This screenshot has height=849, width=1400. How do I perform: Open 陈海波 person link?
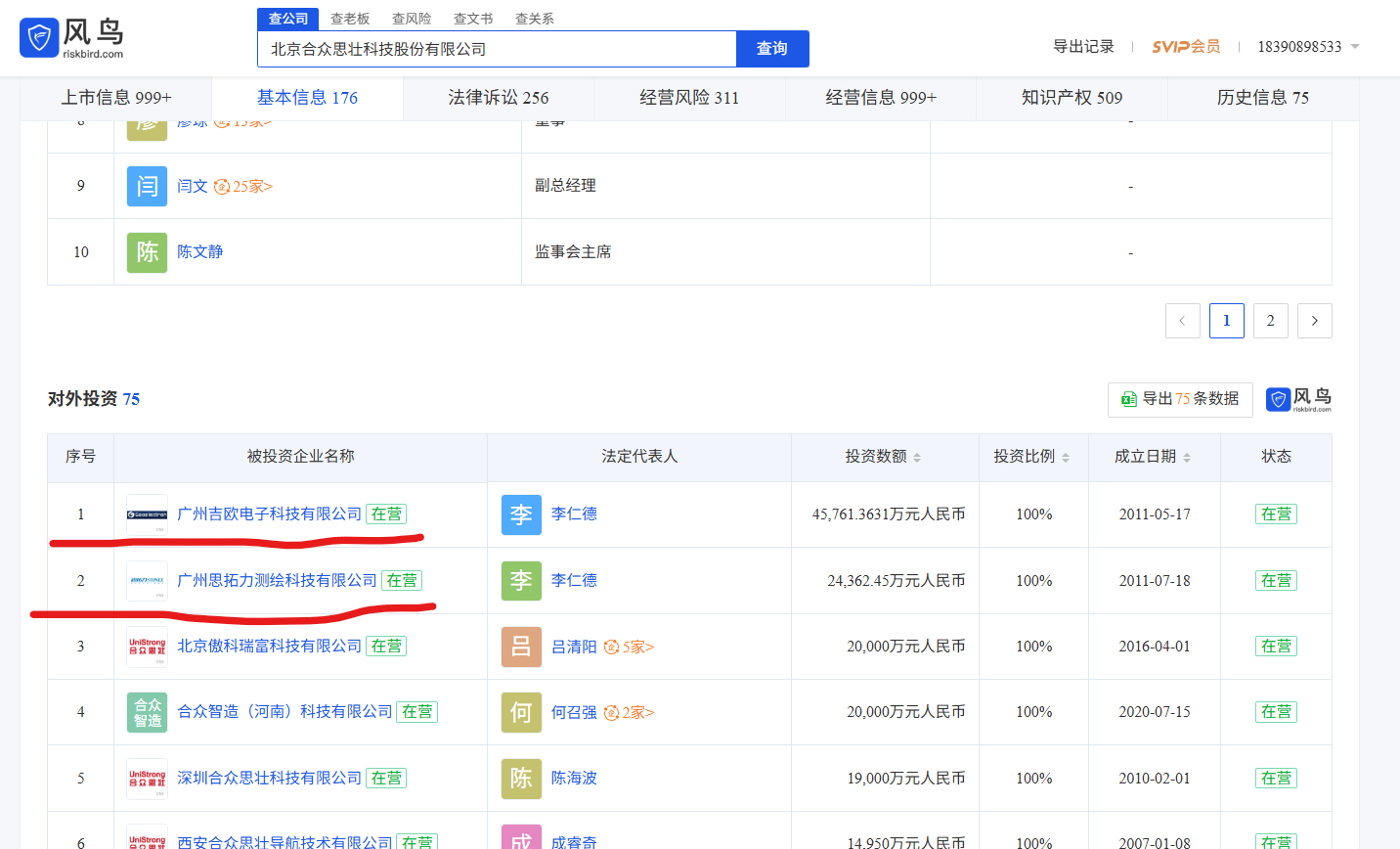click(574, 779)
